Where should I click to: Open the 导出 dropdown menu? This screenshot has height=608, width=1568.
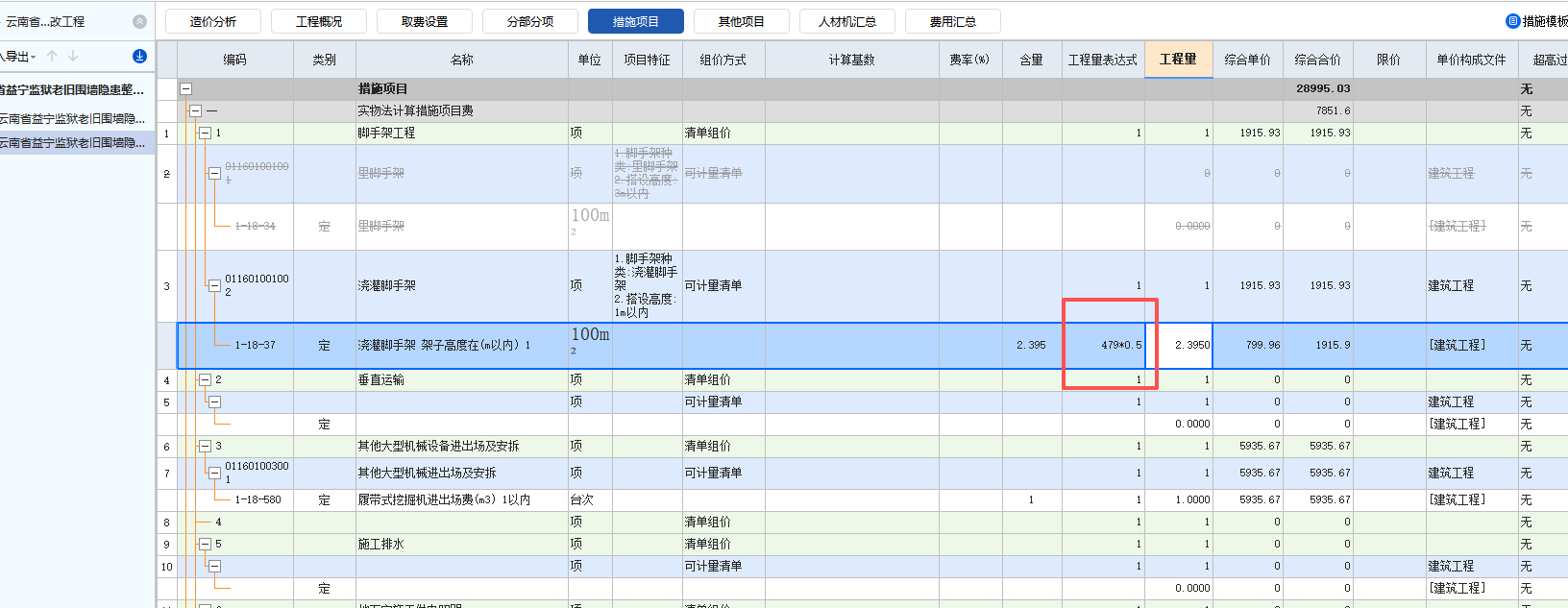(19, 57)
